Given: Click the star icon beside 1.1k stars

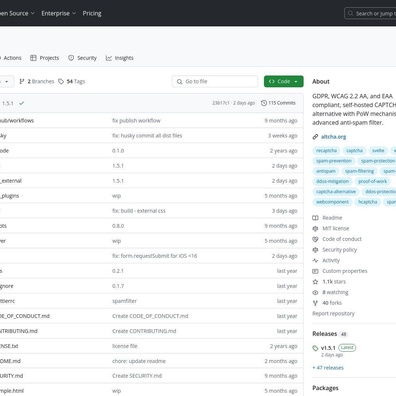Looking at the screenshot, I should 315,282.
